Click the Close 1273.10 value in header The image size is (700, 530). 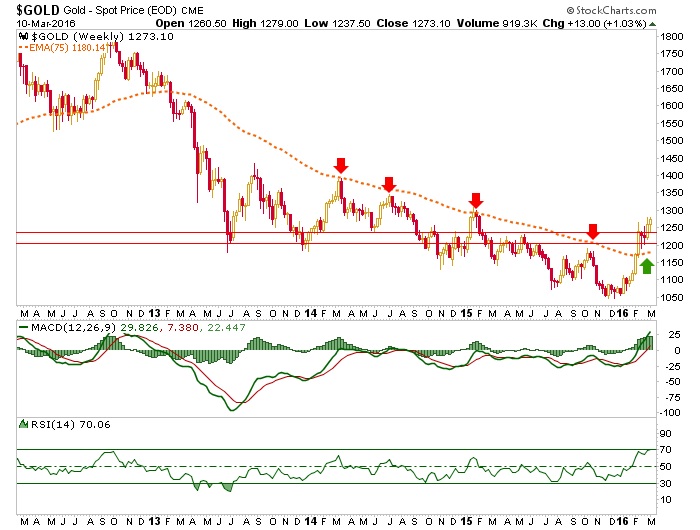point(413,23)
